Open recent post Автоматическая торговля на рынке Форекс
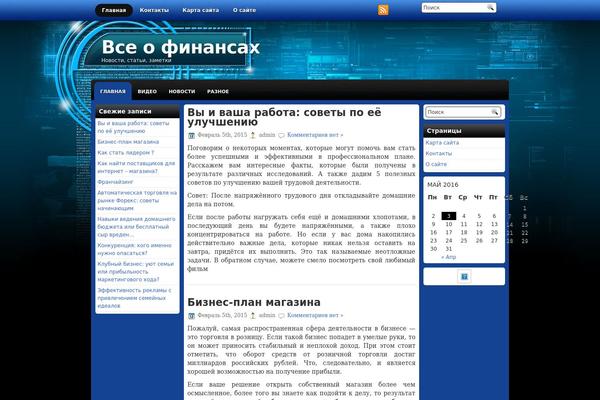The height and width of the screenshot is (400, 600). click(x=137, y=200)
